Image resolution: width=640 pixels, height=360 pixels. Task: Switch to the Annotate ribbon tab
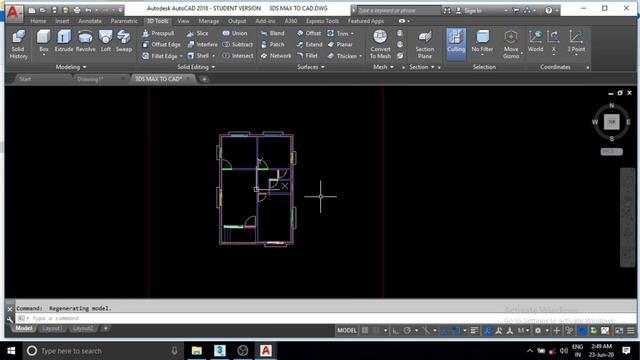pyautogui.click(x=89, y=21)
